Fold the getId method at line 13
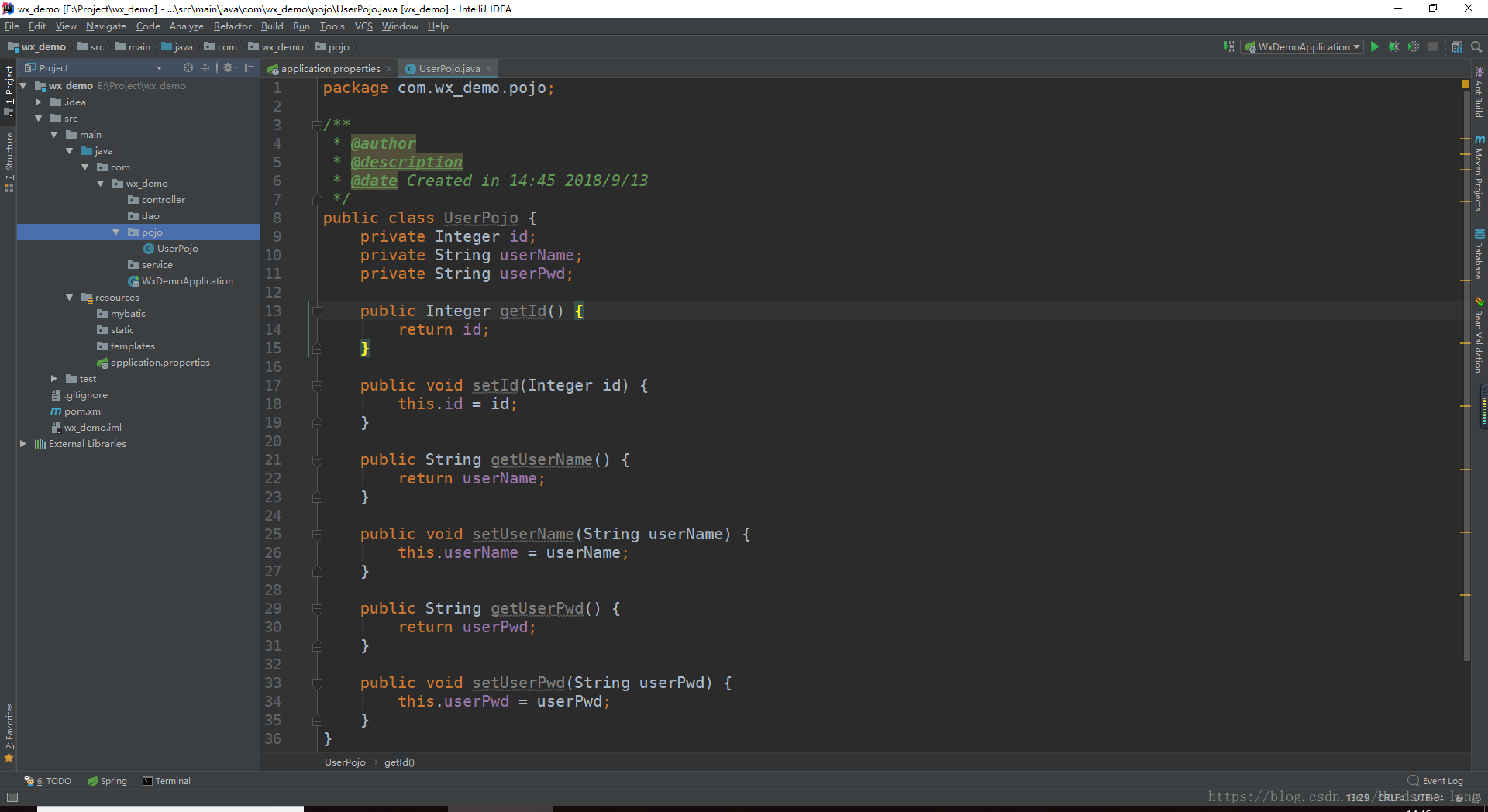Screen dimensions: 1488x812 point(317,311)
